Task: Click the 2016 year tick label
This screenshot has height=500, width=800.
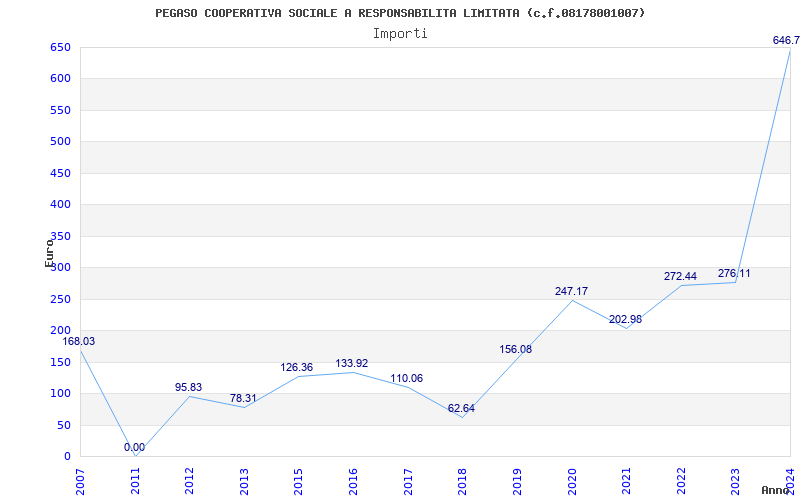Action: point(353,482)
